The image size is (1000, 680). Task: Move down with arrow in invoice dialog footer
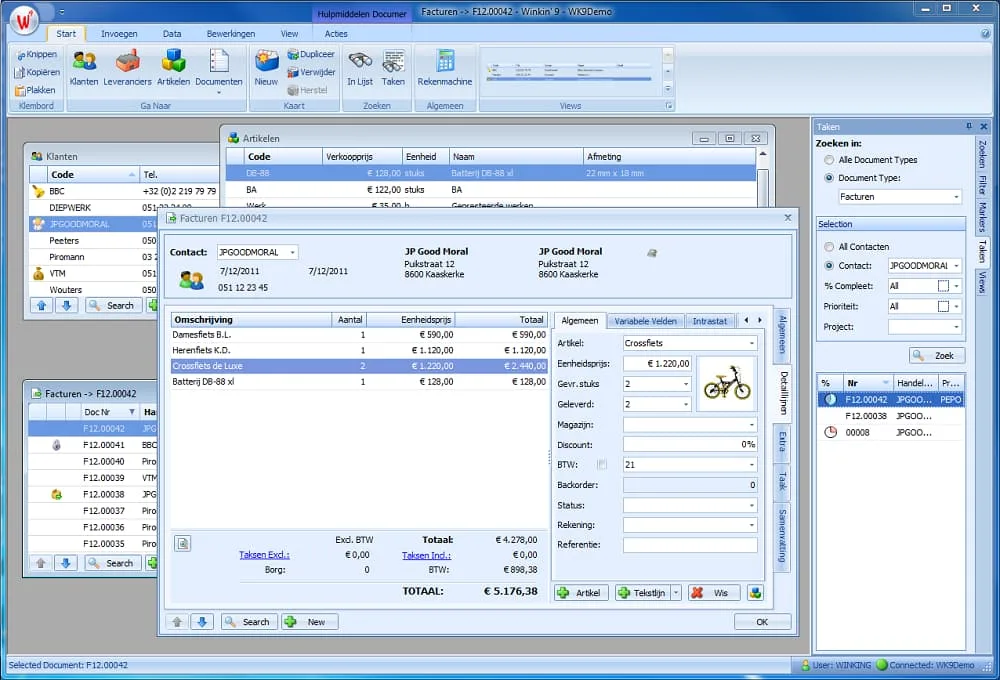tap(202, 622)
